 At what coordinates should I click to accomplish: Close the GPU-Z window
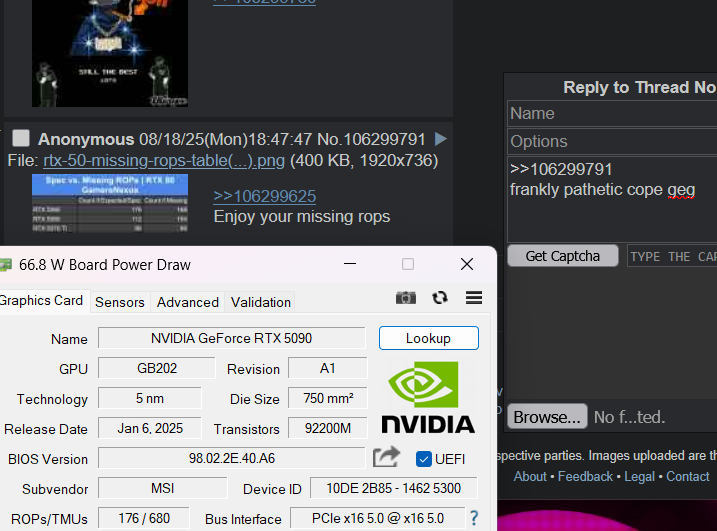tap(467, 264)
